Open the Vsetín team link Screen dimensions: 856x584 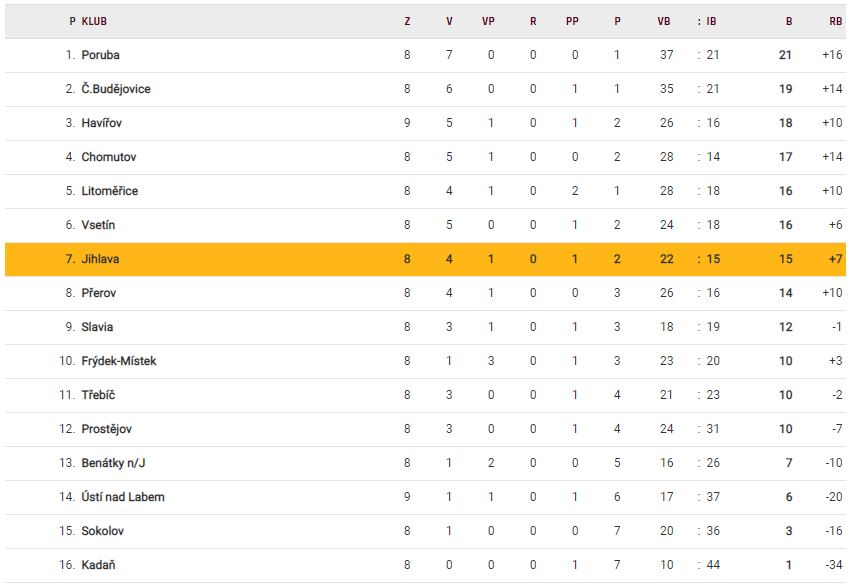coord(98,225)
